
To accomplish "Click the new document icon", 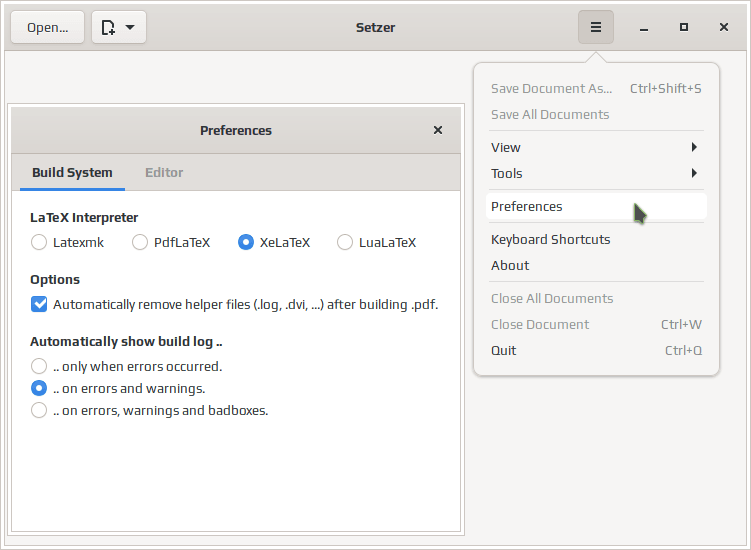I will (108, 27).
